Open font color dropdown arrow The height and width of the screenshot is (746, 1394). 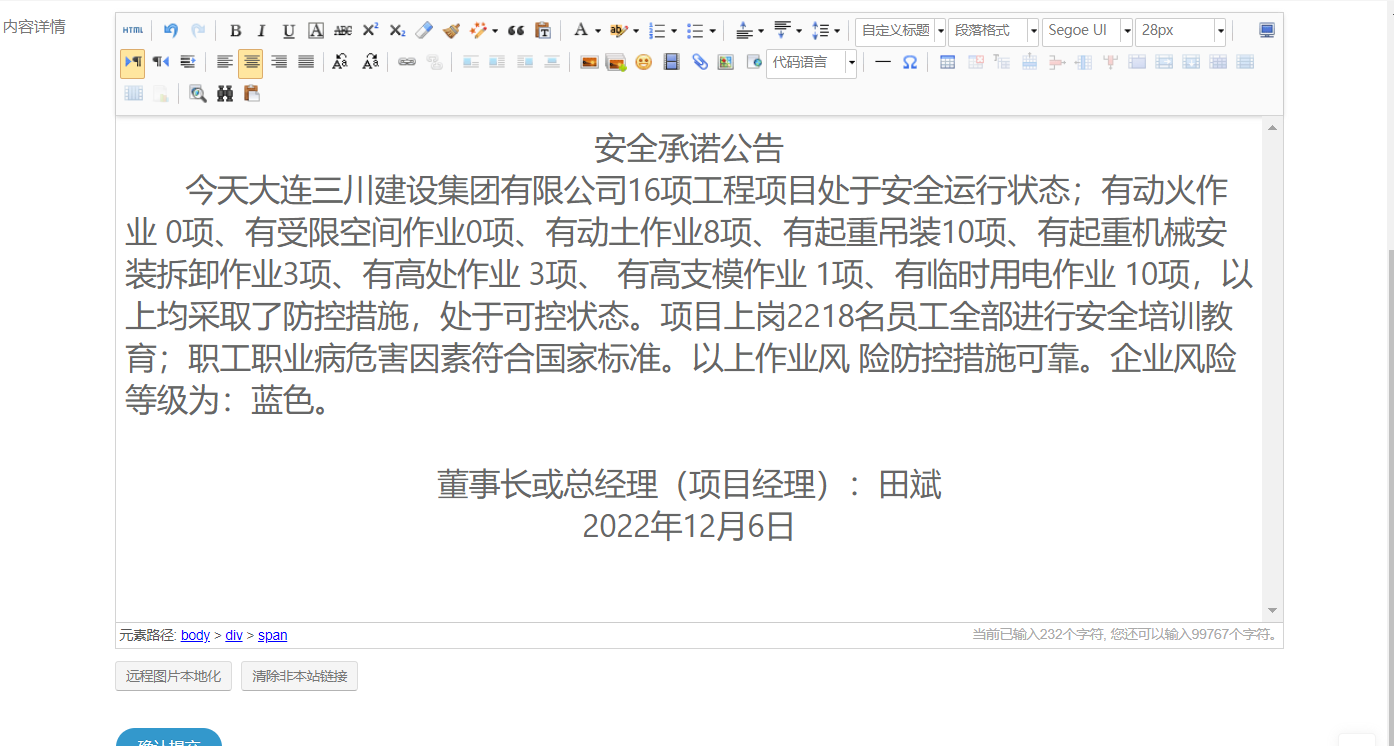(598, 32)
